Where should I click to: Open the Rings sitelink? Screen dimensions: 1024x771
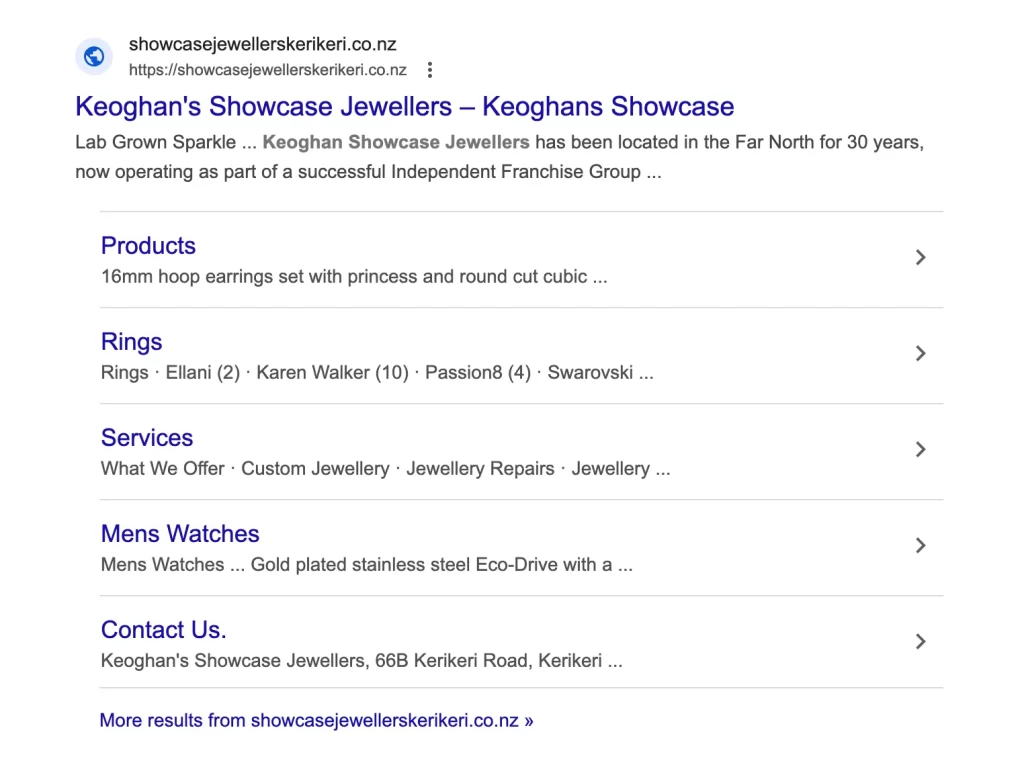(x=131, y=341)
